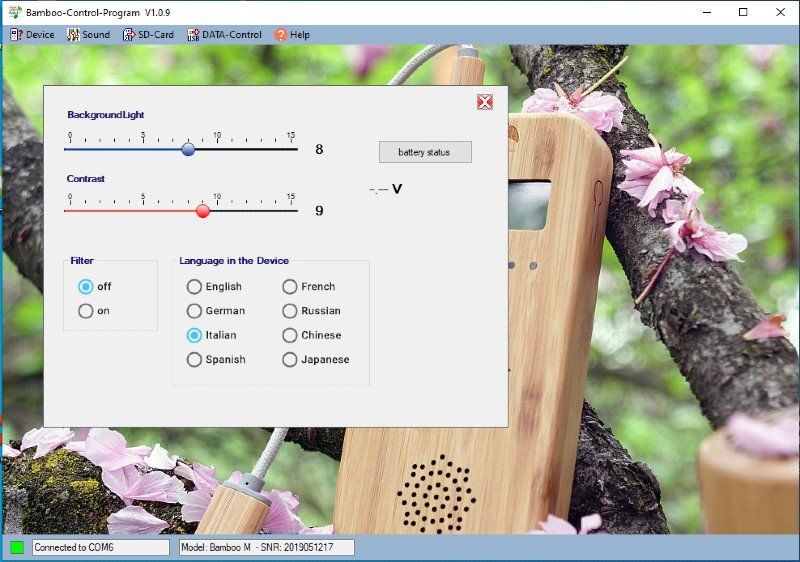Click the Connected to COM6 status field
This screenshot has height=562, width=800.
(101, 547)
